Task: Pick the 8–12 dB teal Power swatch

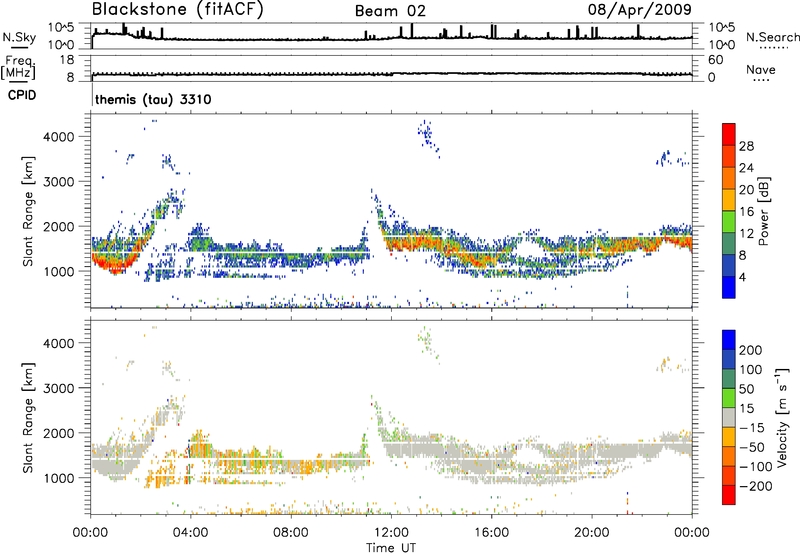Action: click(729, 243)
